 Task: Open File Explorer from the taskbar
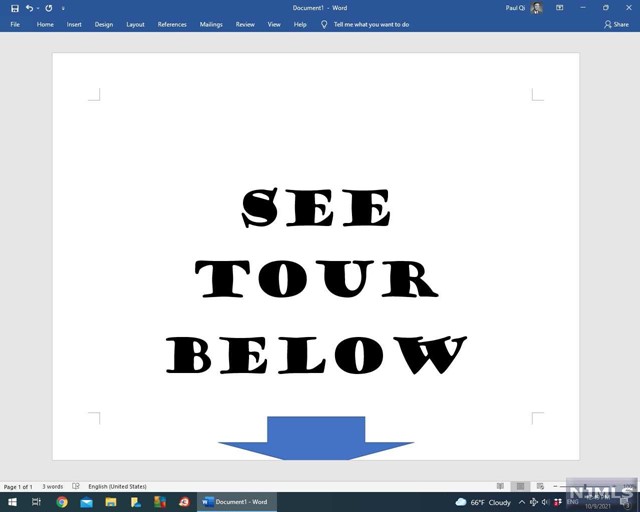click(x=111, y=502)
